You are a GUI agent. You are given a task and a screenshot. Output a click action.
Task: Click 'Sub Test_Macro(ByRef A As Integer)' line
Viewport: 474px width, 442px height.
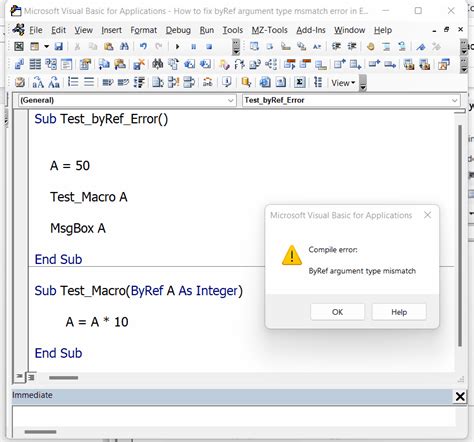[x=138, y=291]
